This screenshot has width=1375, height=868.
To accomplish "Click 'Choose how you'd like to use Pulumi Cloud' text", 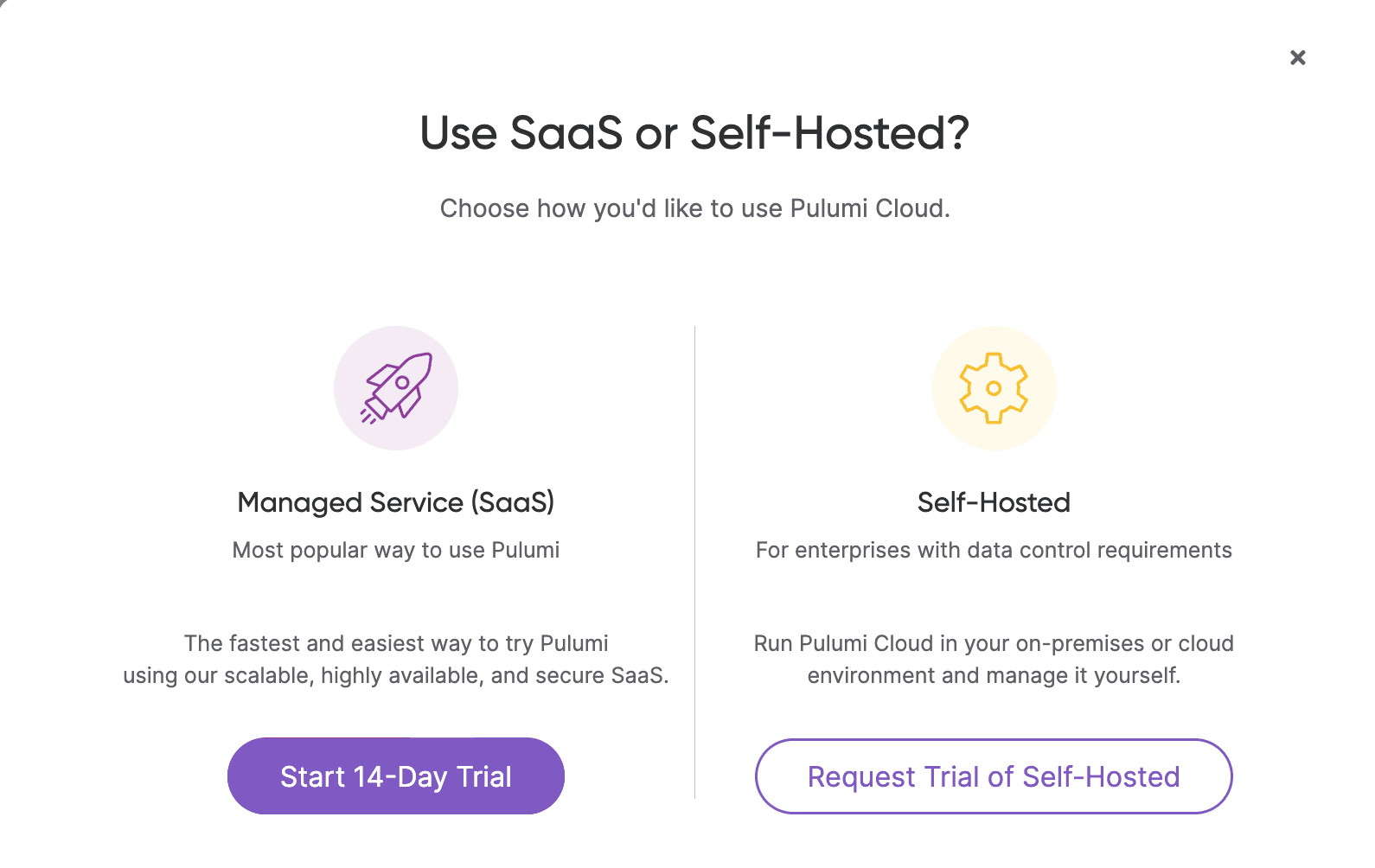I will coord(694,208).
